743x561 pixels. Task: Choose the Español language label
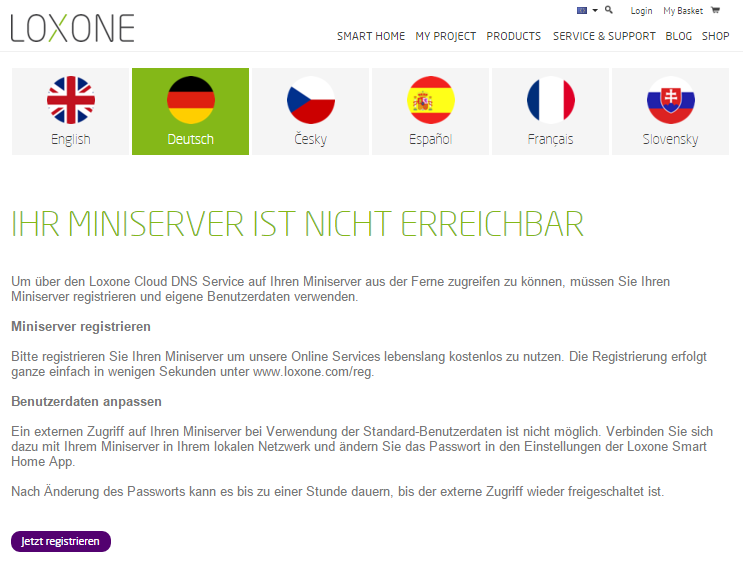[x=431, y=139]
